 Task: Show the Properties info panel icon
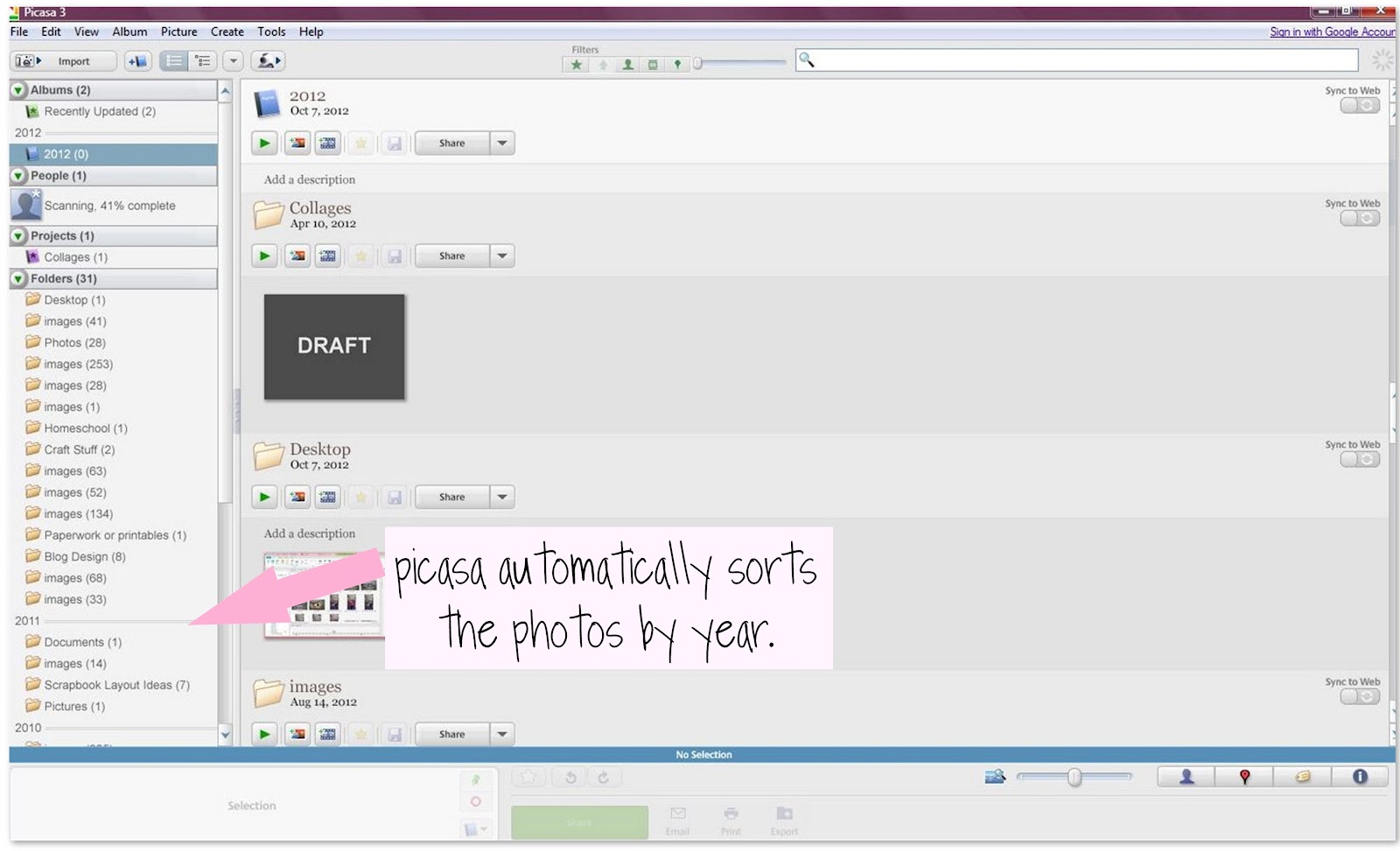(1360, 777)
